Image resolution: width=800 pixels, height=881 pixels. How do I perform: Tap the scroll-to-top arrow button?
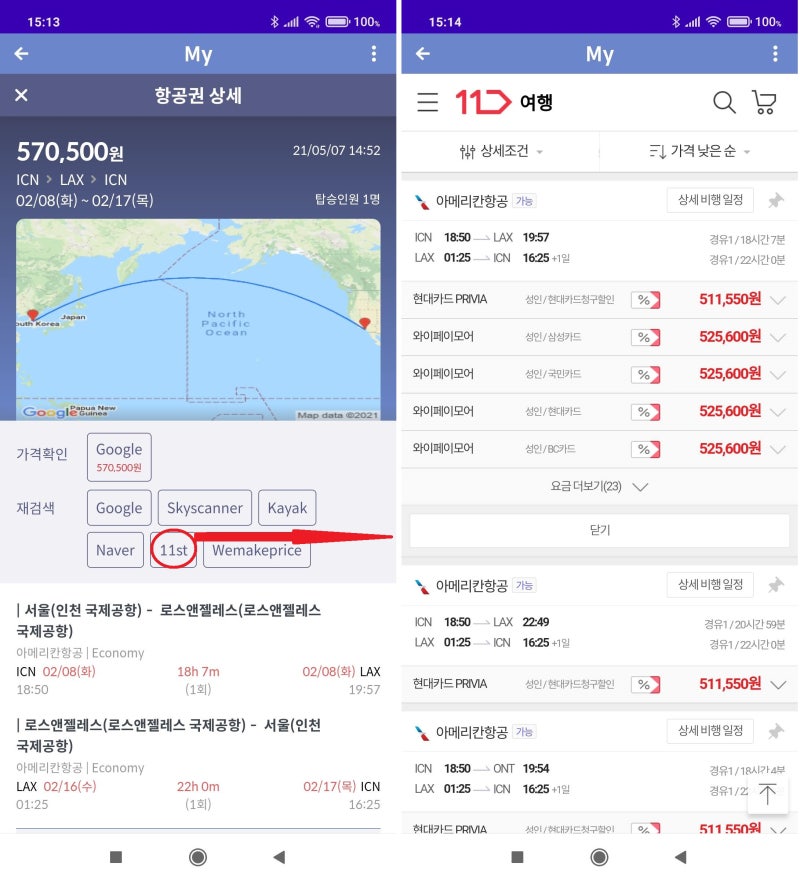coord(767,794)
